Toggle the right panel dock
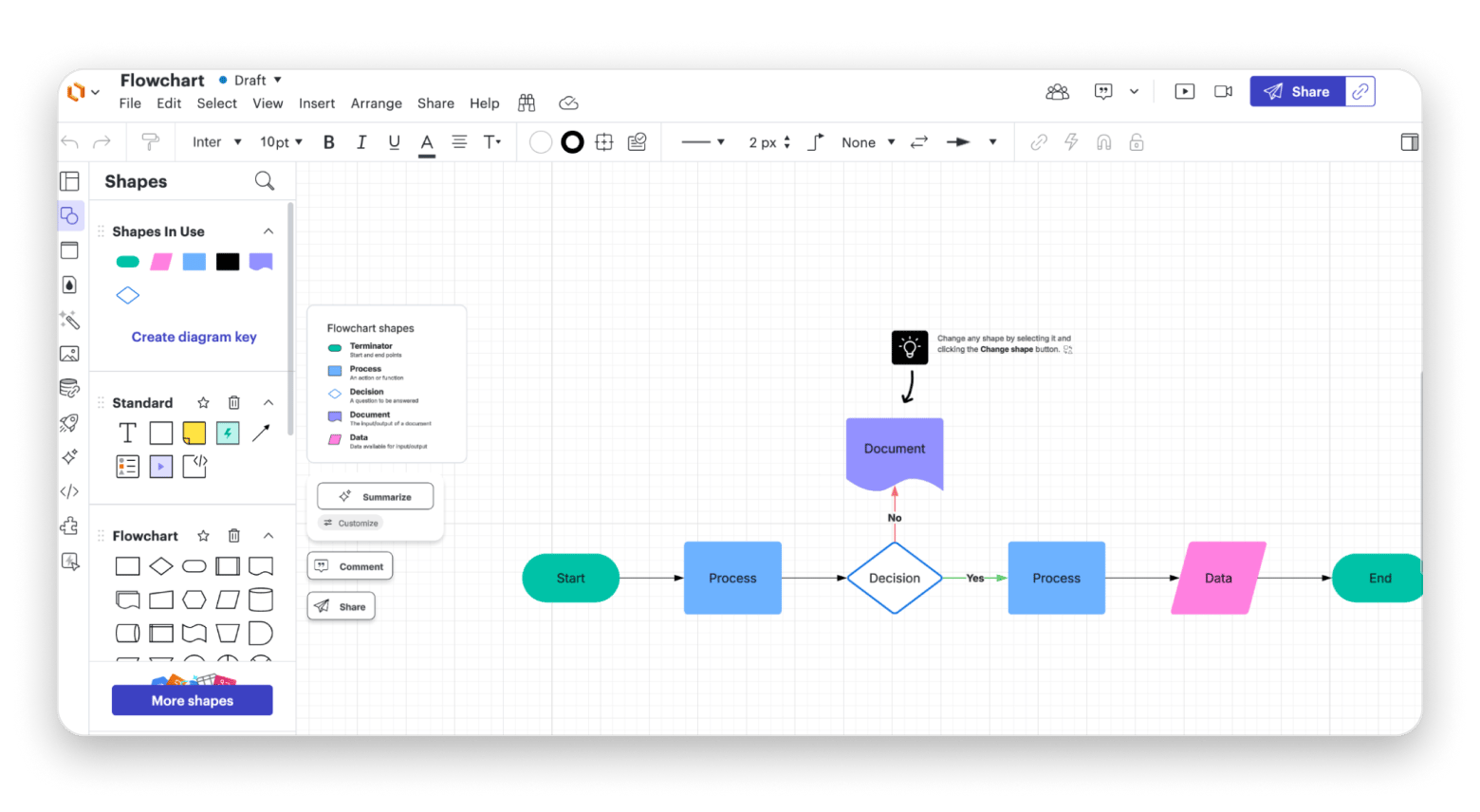 tap(1409, 142)
